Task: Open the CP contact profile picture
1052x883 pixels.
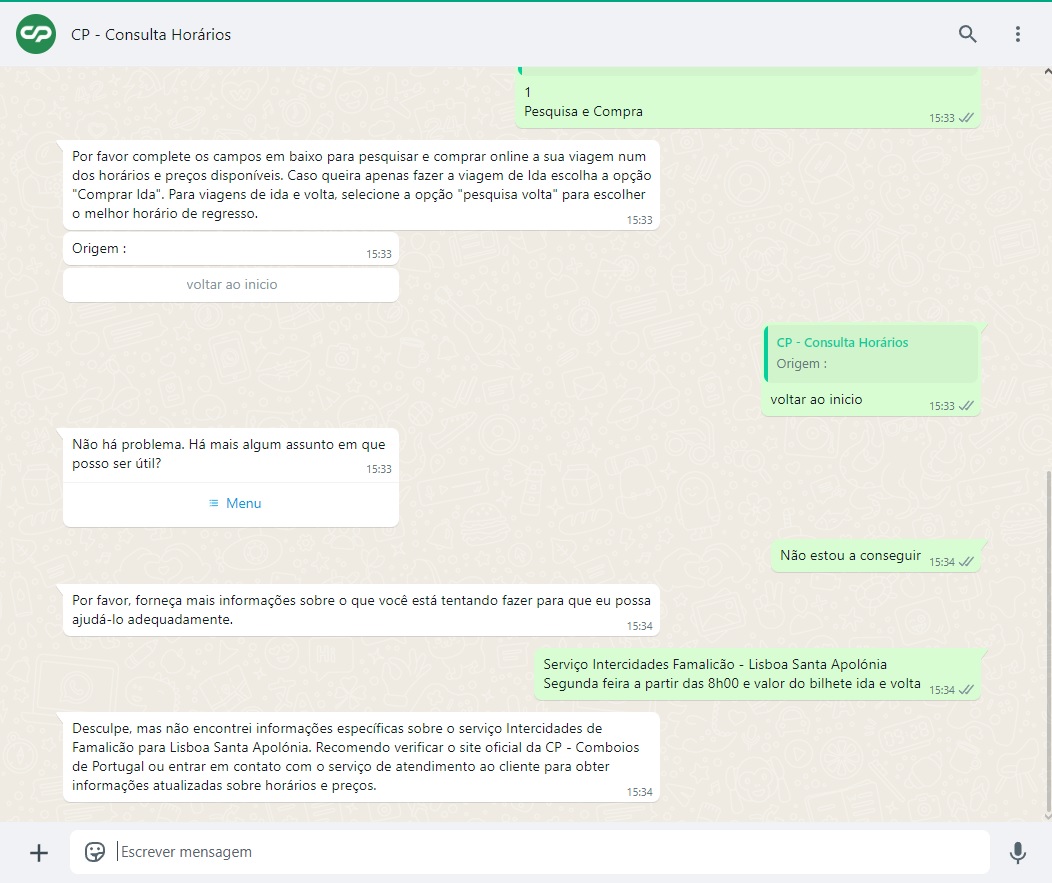Action: (x=36, y=34)
